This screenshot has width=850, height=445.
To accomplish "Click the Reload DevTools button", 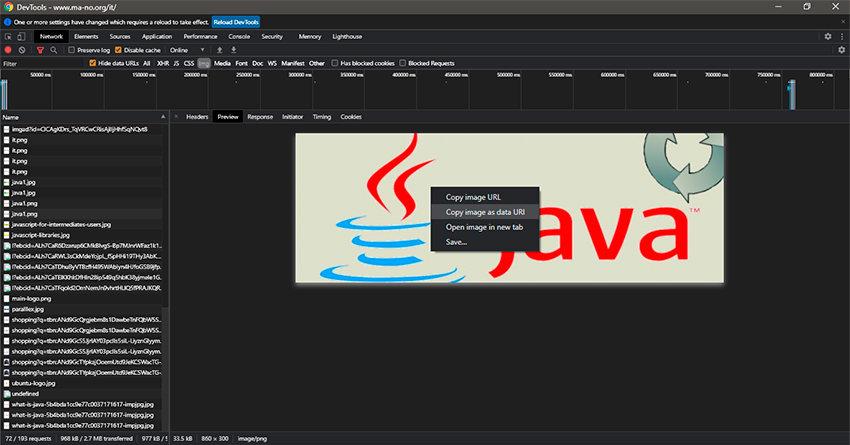I will pos(236,22).
